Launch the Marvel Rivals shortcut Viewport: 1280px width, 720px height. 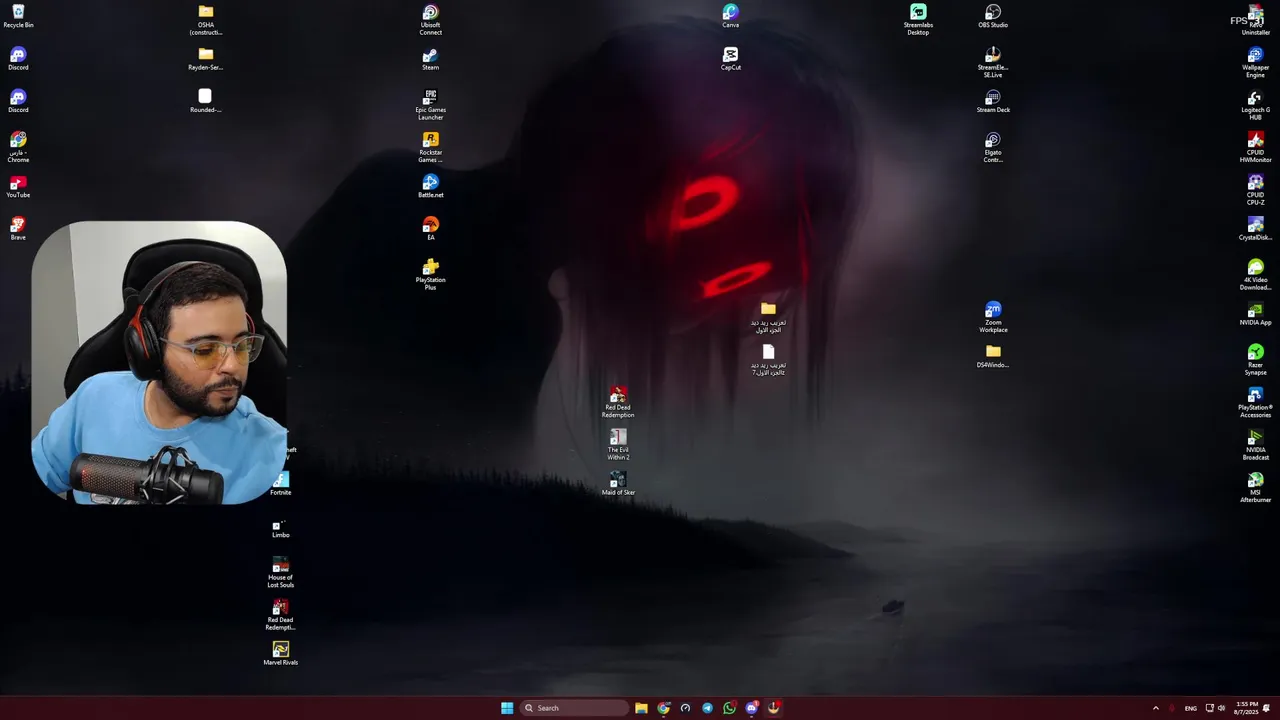click(280, 654)
